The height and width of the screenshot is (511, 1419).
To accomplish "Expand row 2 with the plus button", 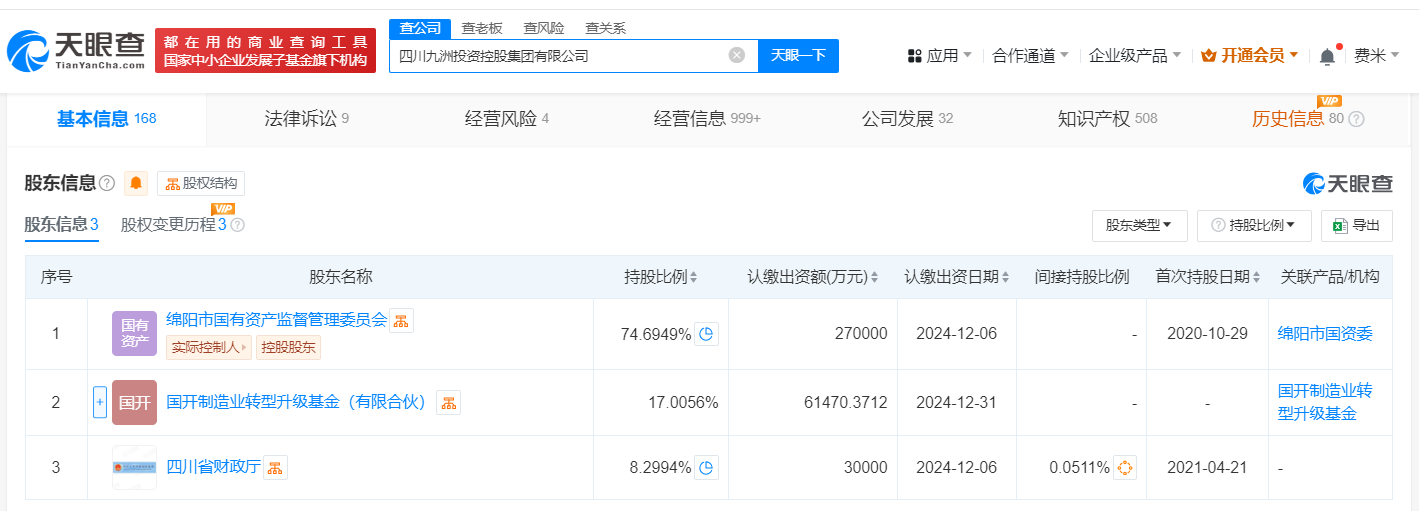I will tap(100, 402).
